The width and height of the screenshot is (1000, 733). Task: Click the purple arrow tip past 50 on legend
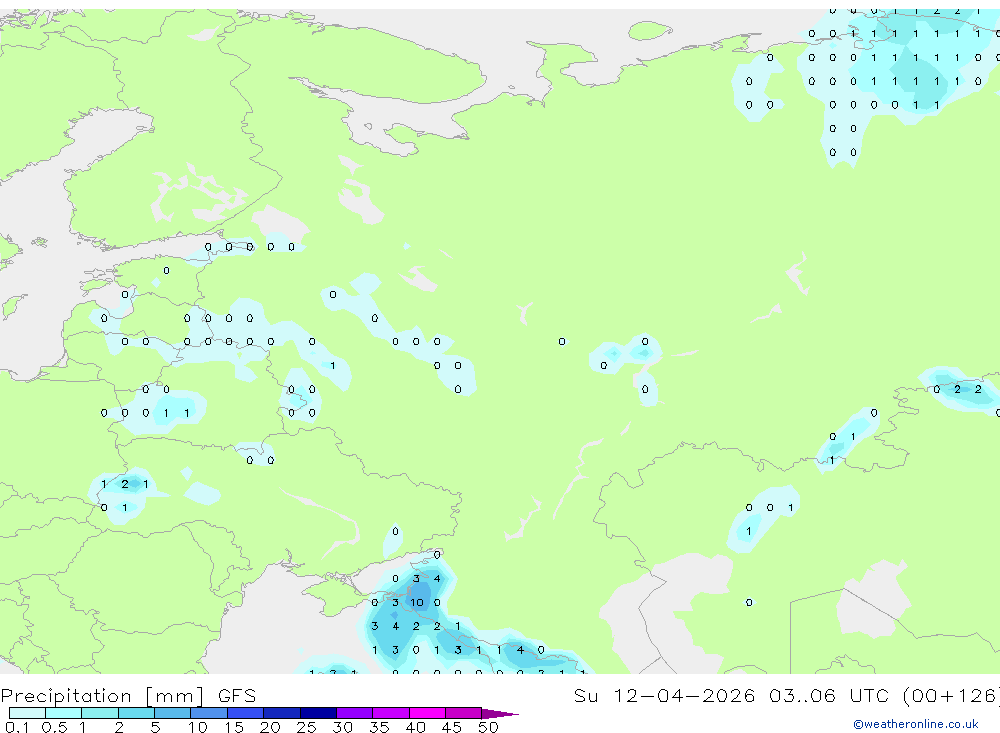pos(501,713)
